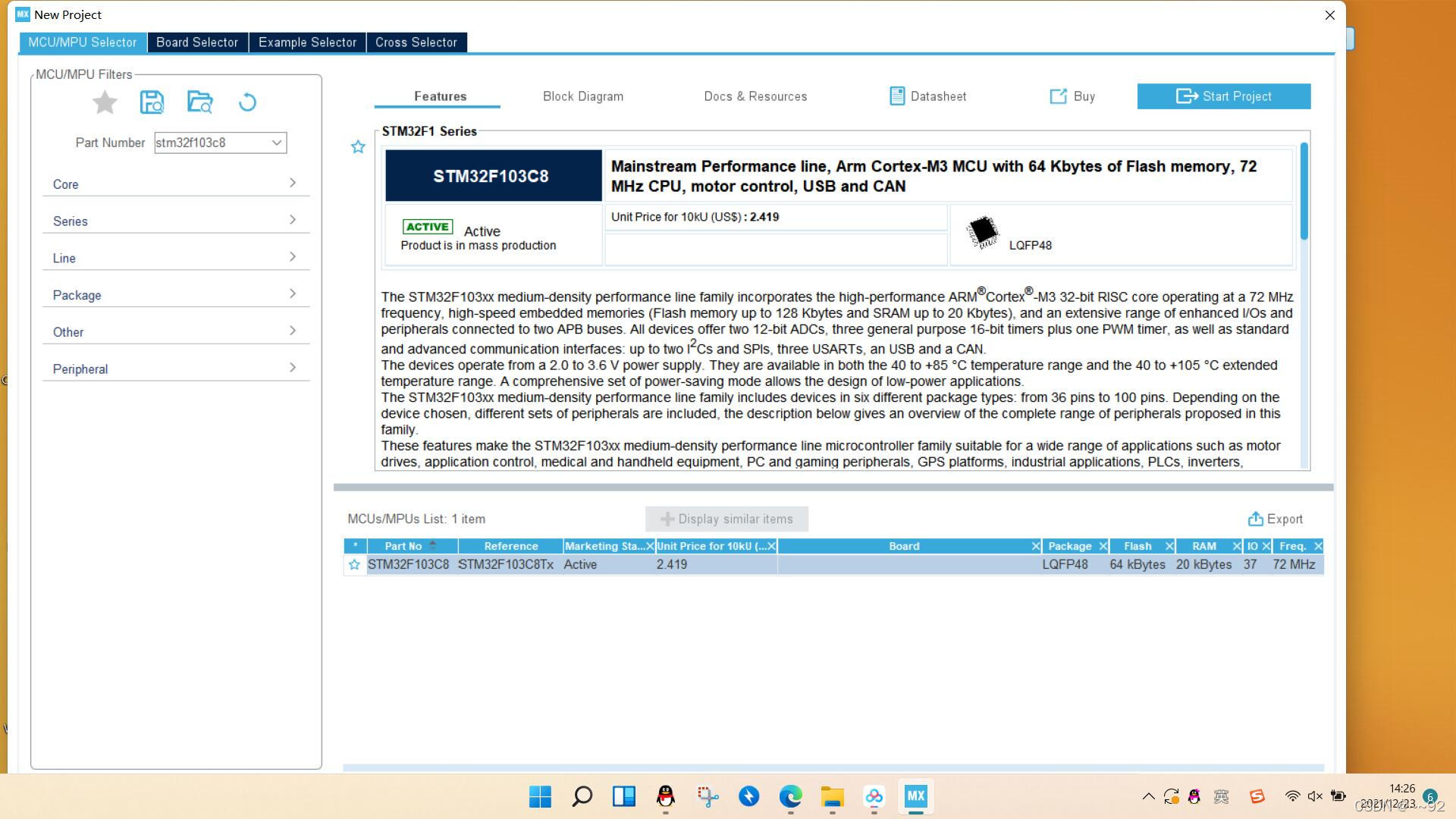The image size is (1456, 819).
Task: Remove the Flash column
Action: tap(1169, 547)
